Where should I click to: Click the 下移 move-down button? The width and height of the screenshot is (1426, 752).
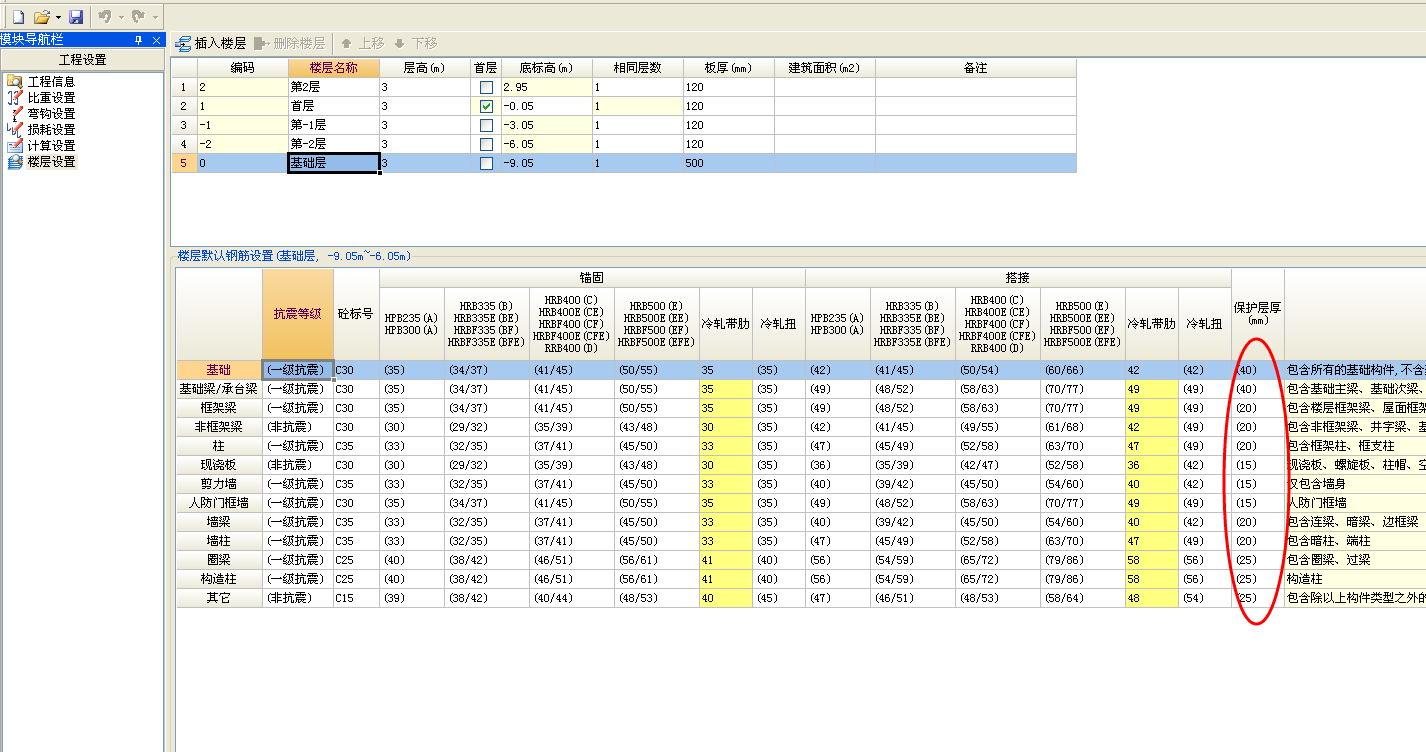pyautogui.click(x=415, y=43)
